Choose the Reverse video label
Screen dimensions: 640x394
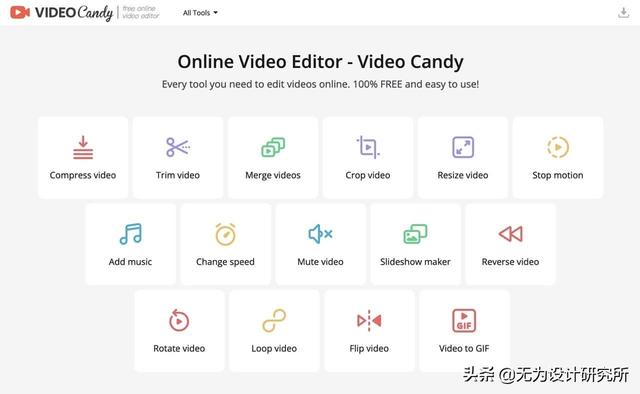click(x=511, y=262)
